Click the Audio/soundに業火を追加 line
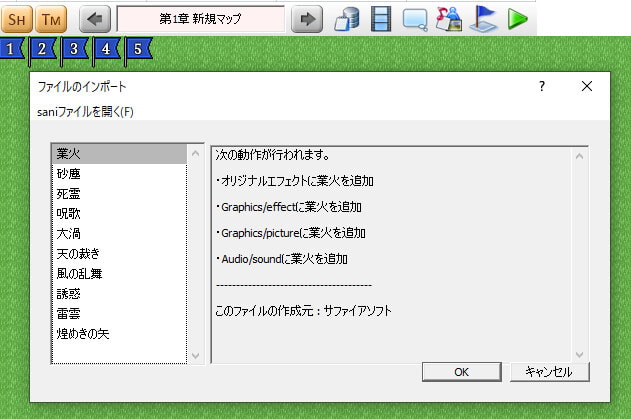Screen dimensions: 631x419 click(282, 259)
